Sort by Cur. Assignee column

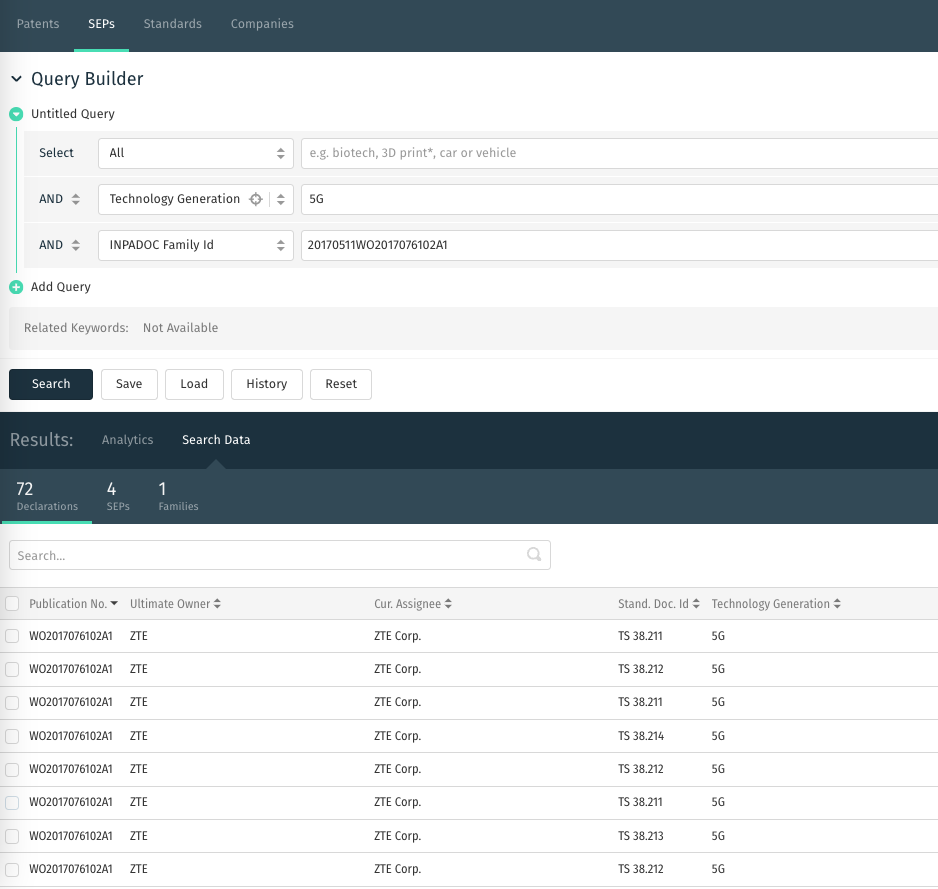click(413, 604)
